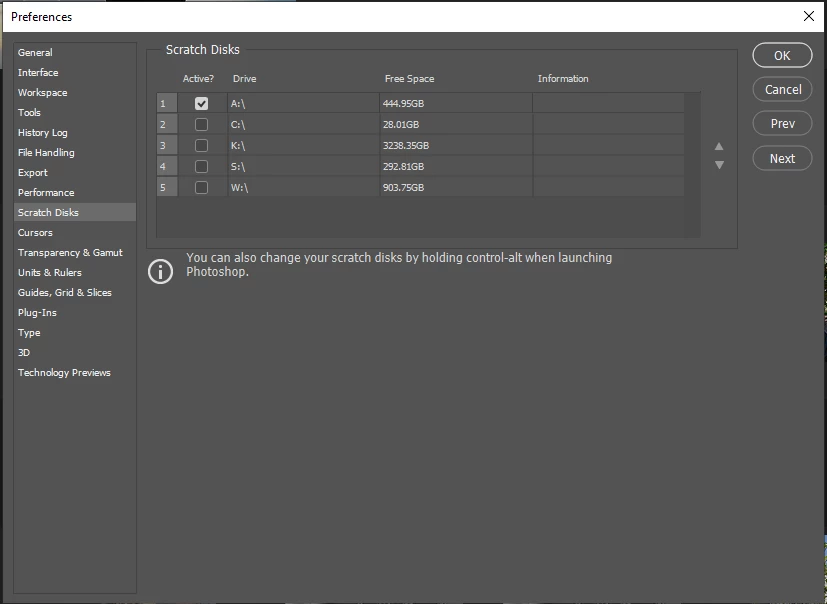Select Scratch Disks in the sidebar
This screenshot has height=604, width=827.
pos(75,213)
